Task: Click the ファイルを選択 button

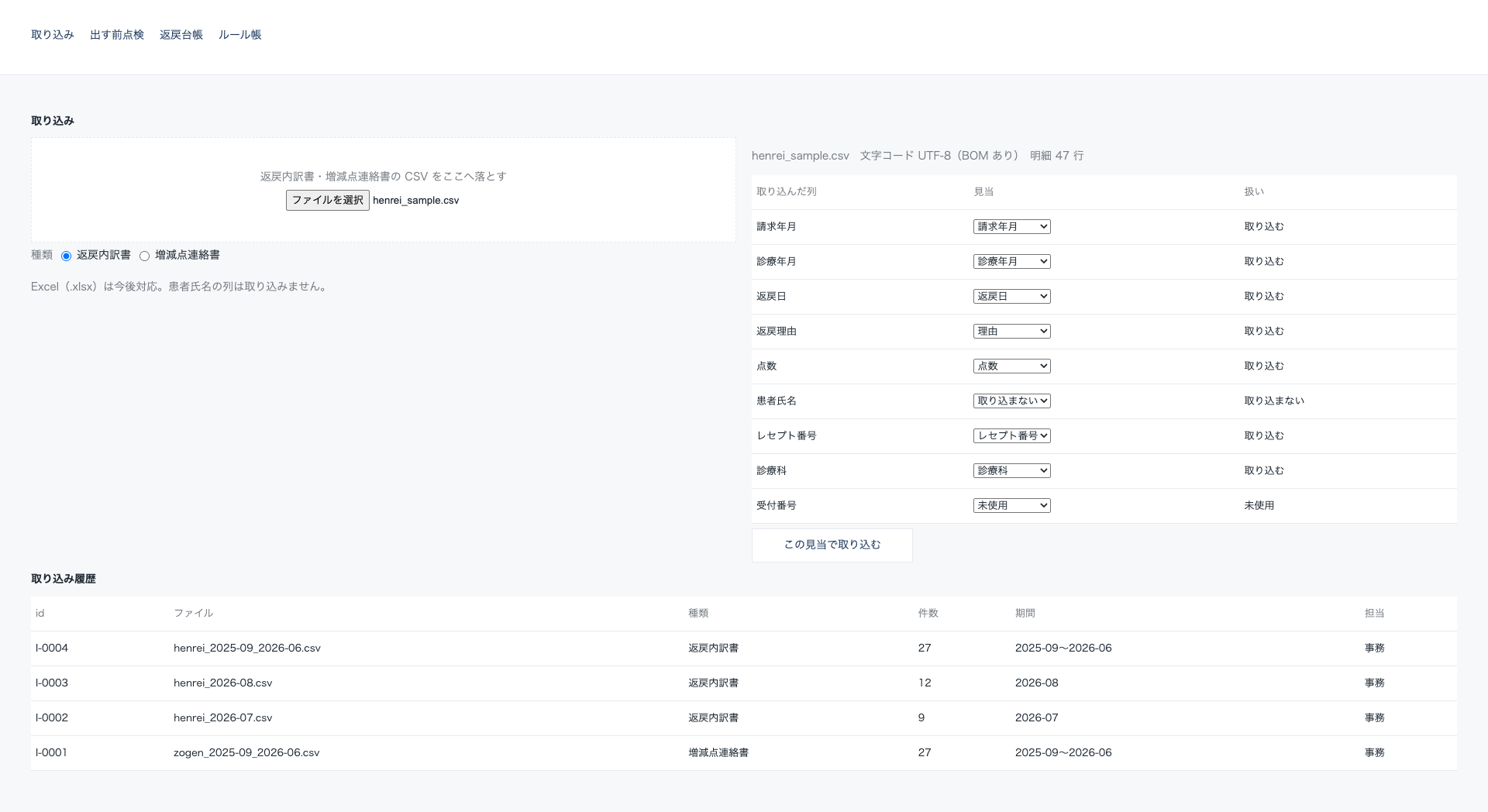Action: [x=328, y=200]
